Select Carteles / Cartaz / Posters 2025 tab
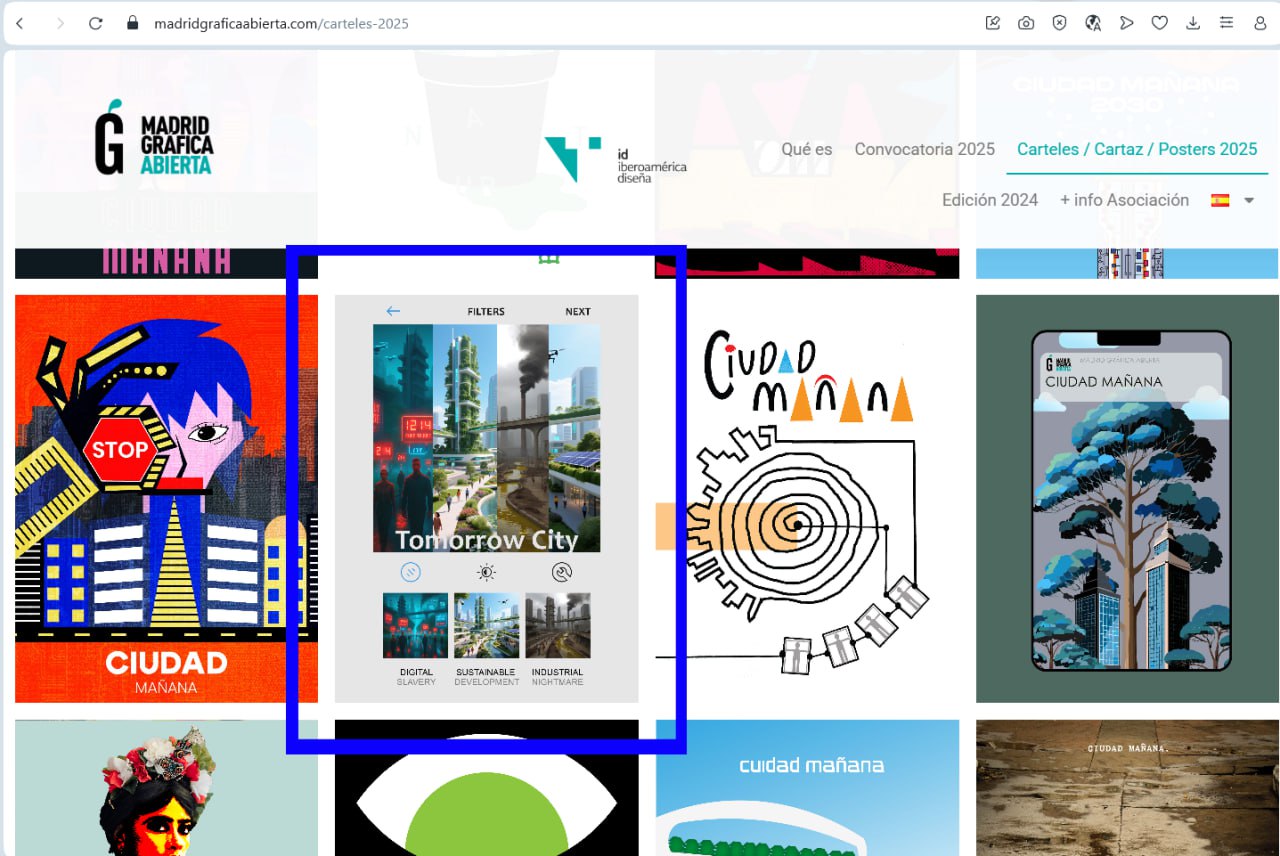Viewport: 1280px width, 856px height. point(1137,149)
